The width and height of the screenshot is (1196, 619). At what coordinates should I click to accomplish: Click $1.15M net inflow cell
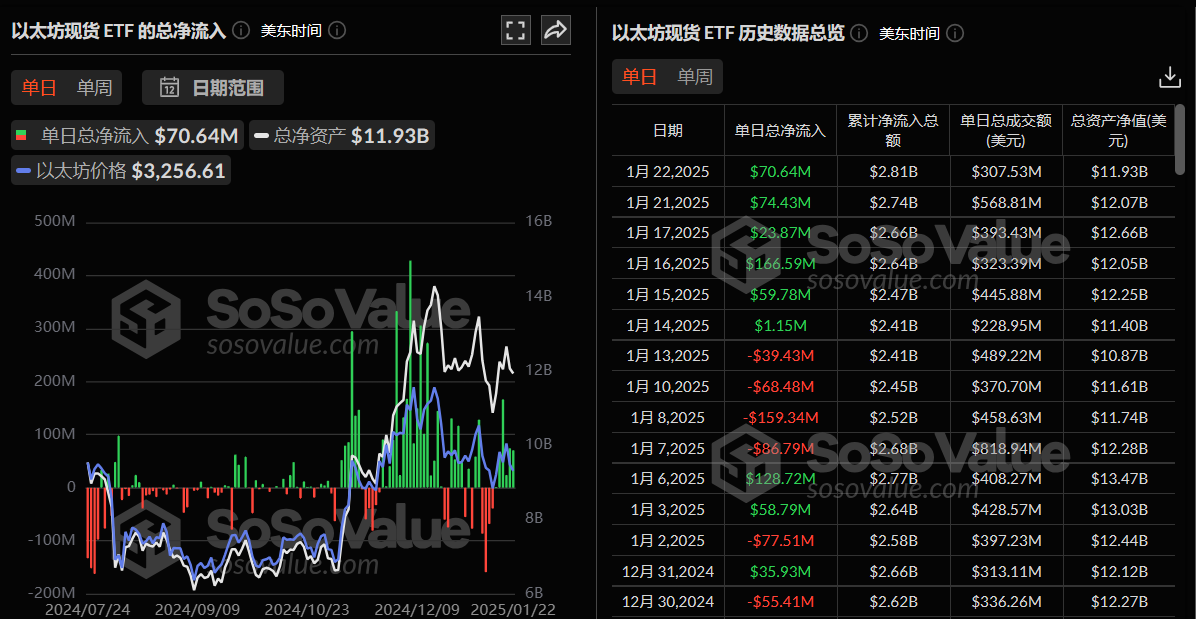coord(780,326)
